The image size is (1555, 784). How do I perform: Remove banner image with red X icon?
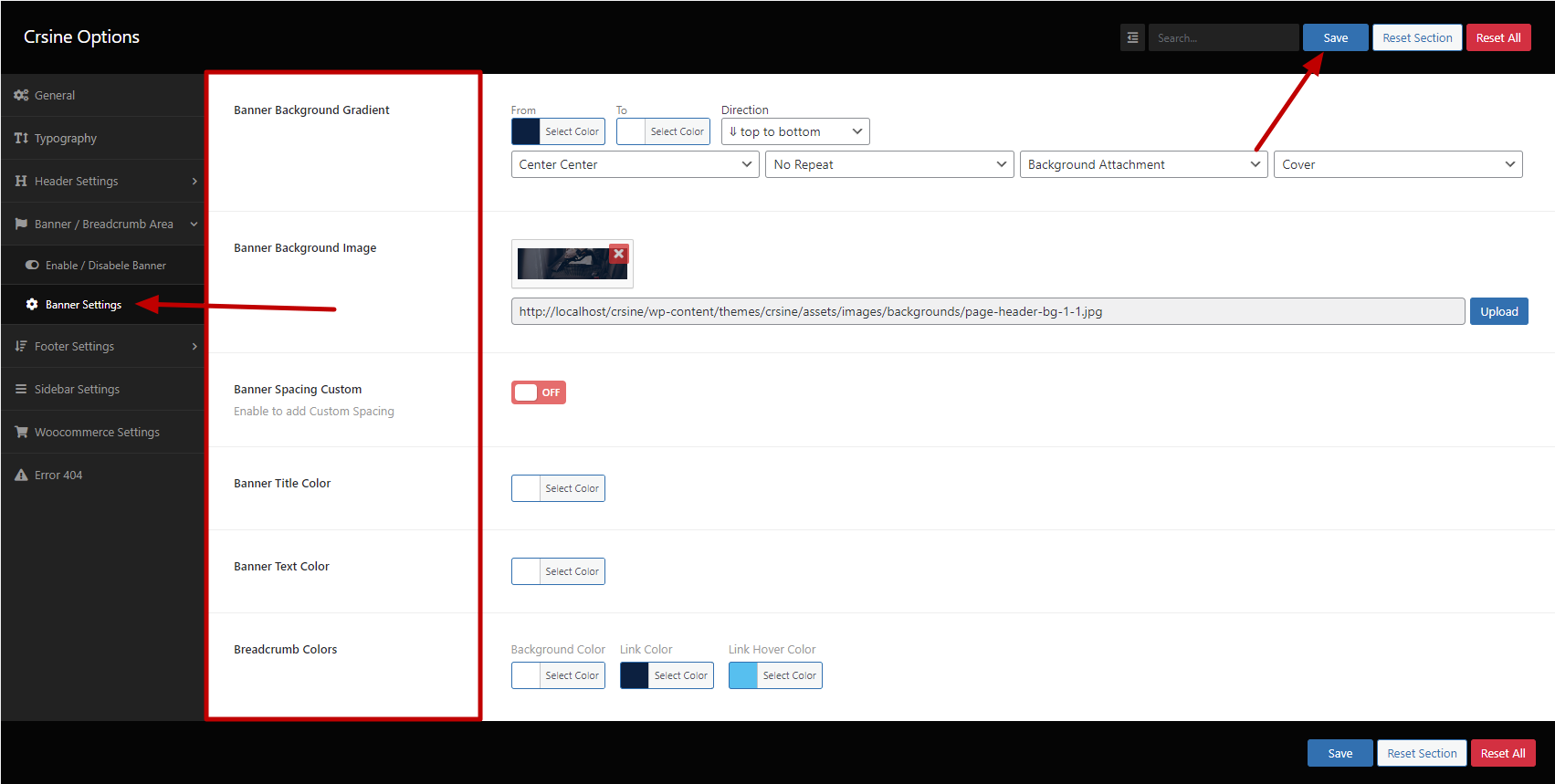[x=619, y=254]
